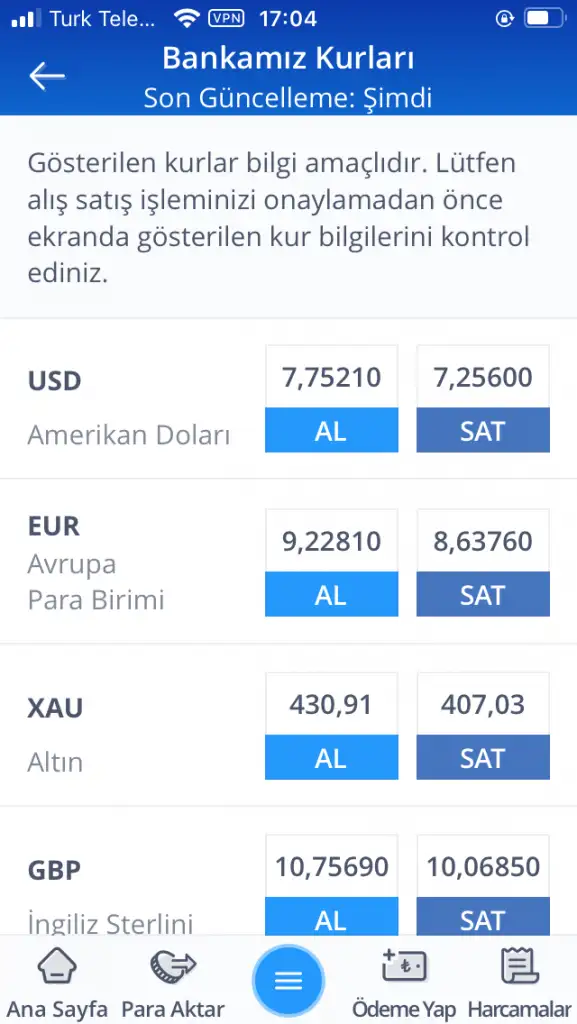Tap AL button for USD

coord(332,430)
